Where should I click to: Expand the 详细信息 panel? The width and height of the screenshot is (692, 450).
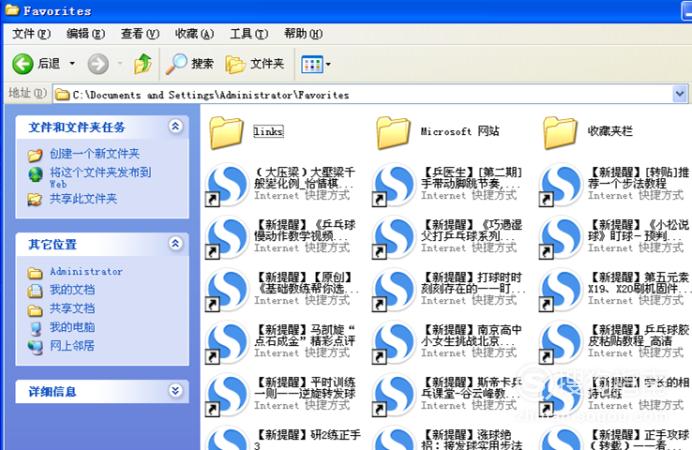(x=175, y=391)
